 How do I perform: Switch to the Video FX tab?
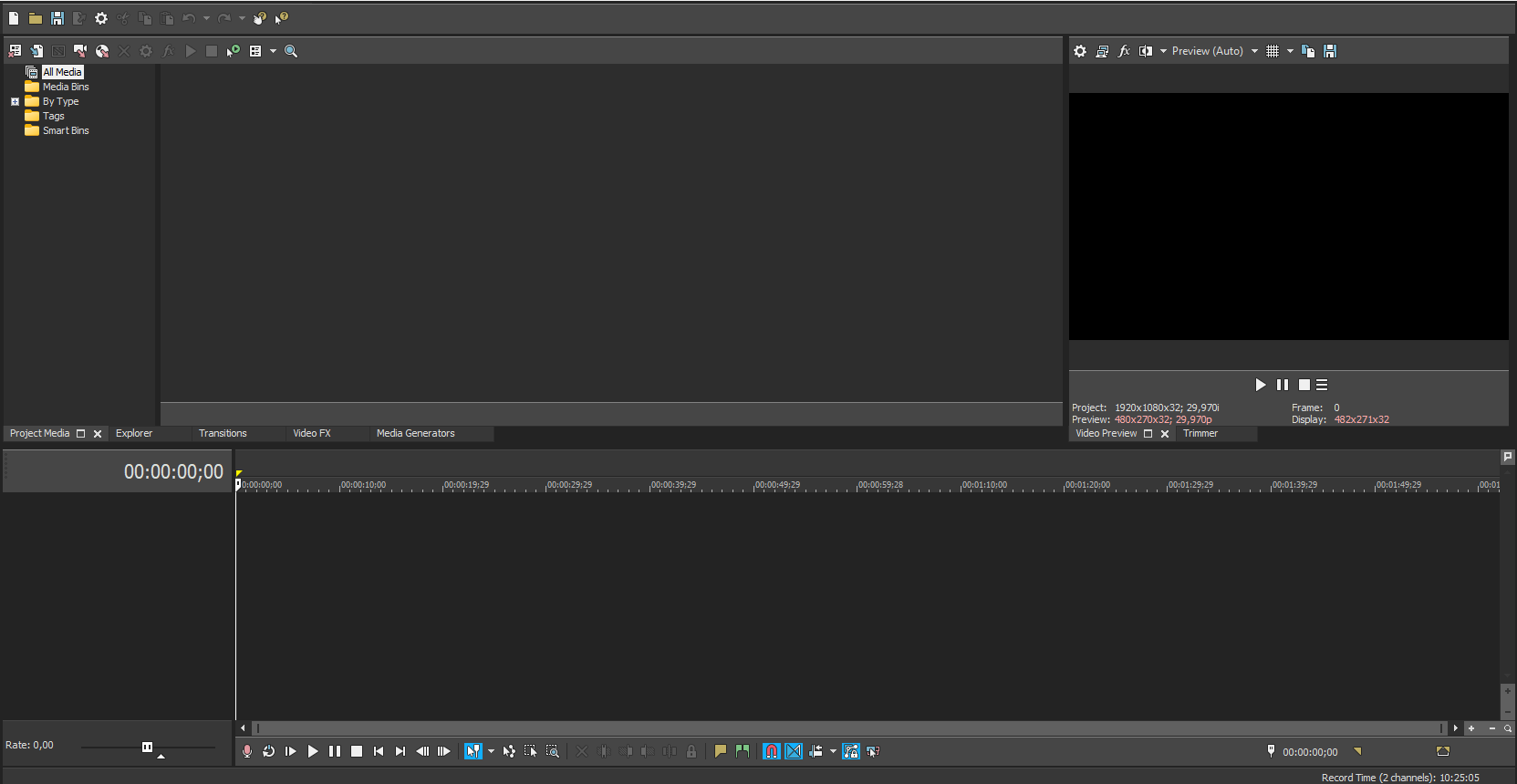tap(312, 433)
